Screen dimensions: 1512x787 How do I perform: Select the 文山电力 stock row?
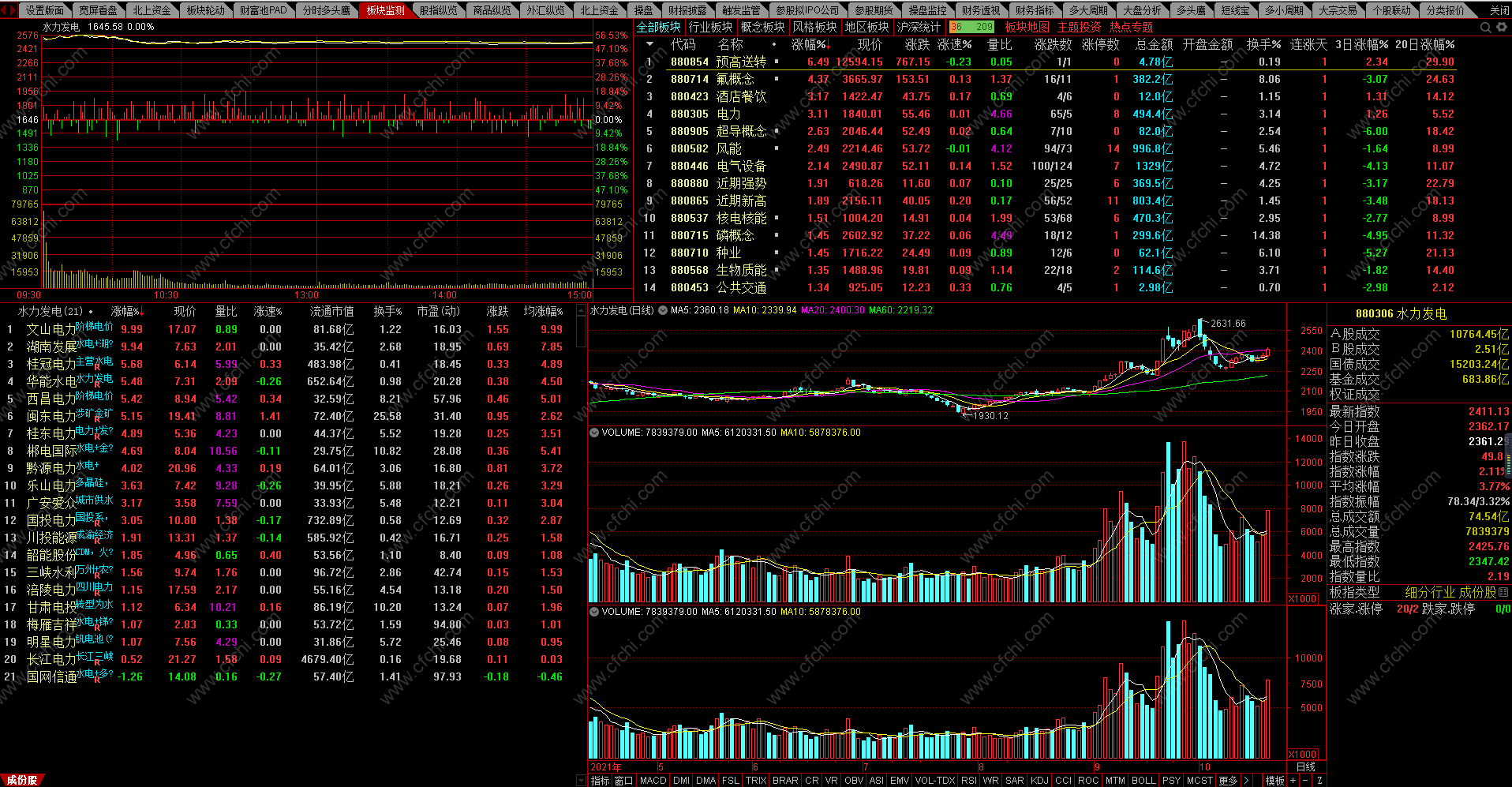pos(288,329)
